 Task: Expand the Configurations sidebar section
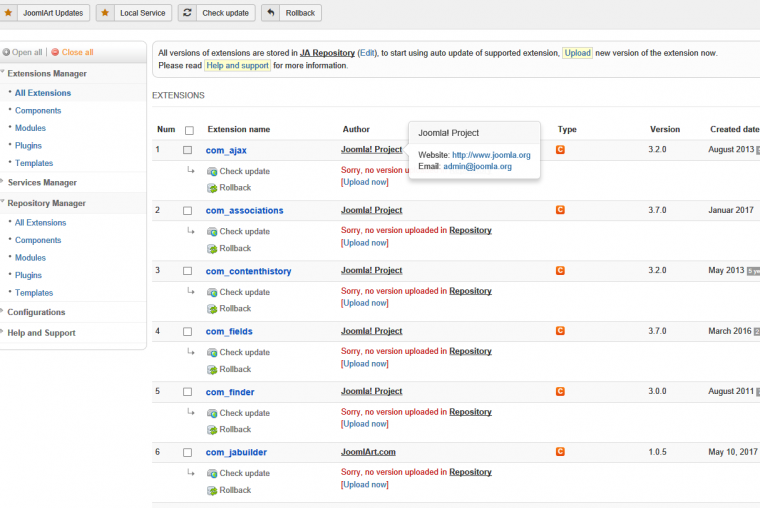[x=36, y=312]
